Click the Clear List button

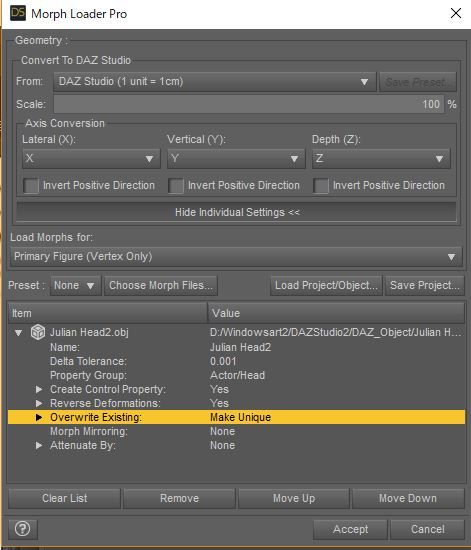pos(65,498)
